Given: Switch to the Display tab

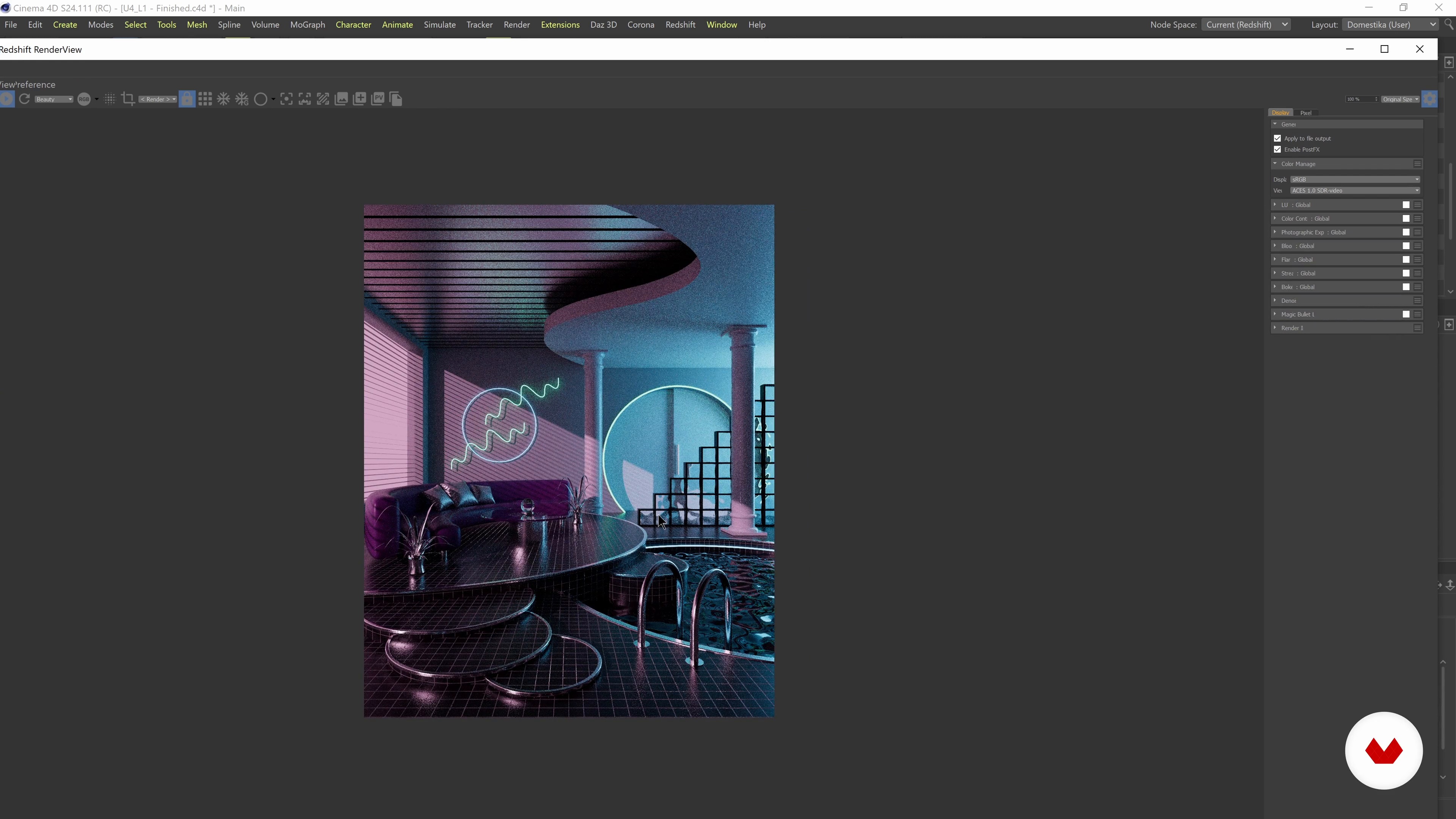Looking at the screenshot, I should pos(1281,113).
